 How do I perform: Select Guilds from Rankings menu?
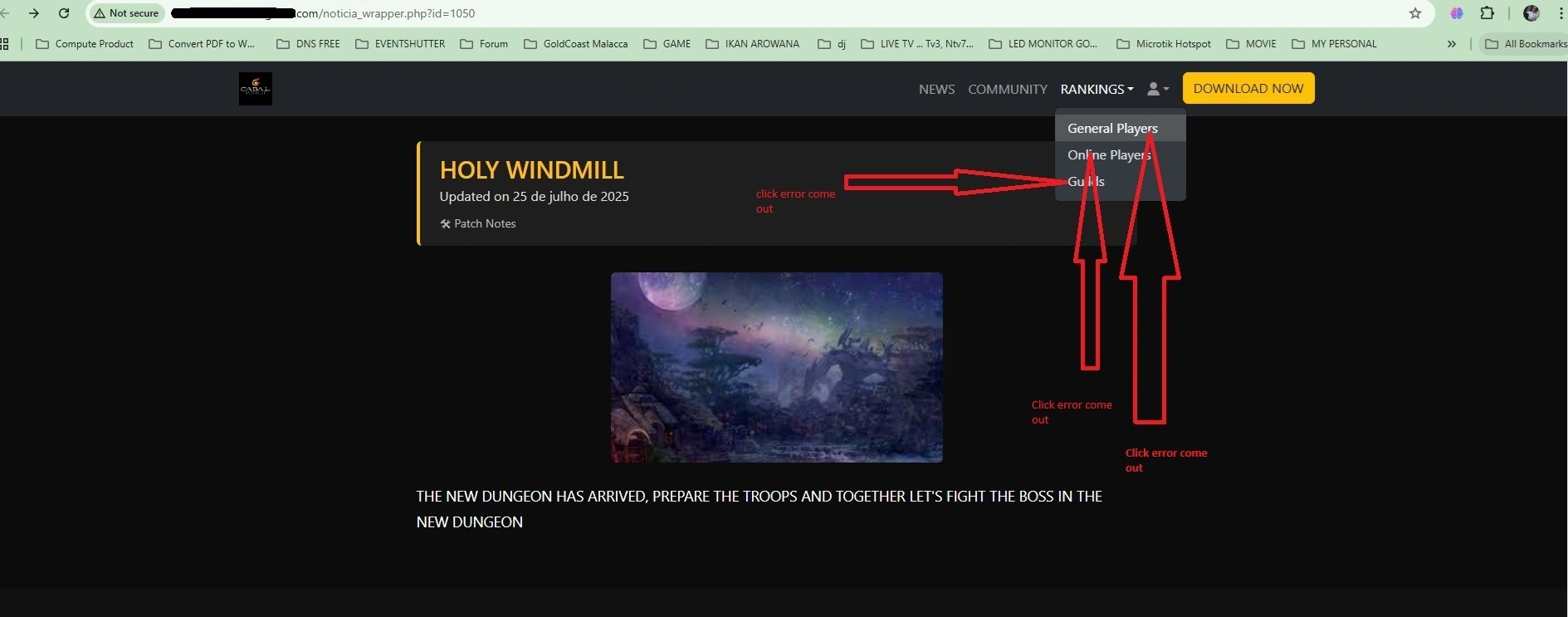coord(1120,181)
